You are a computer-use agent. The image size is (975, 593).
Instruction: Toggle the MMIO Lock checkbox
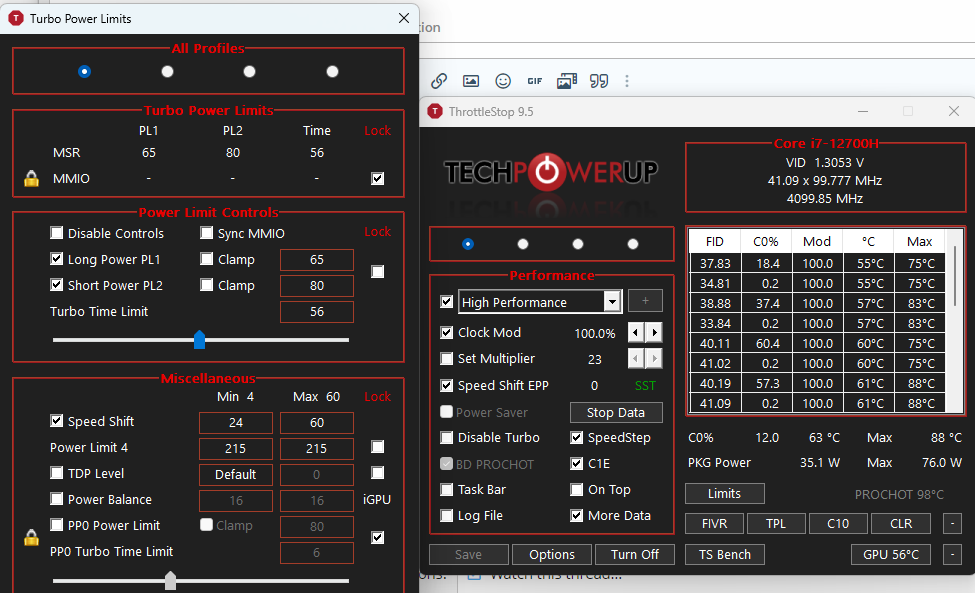coord(377,179)
